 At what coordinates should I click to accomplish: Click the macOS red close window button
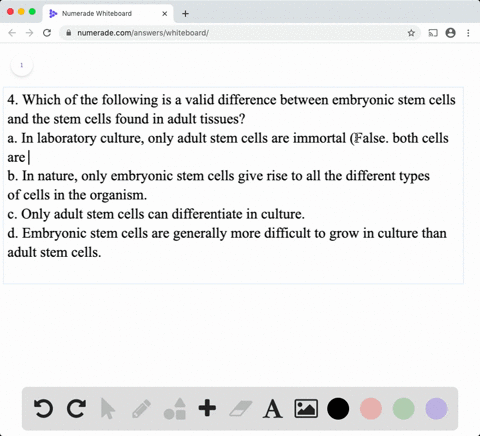pos(10,12)
